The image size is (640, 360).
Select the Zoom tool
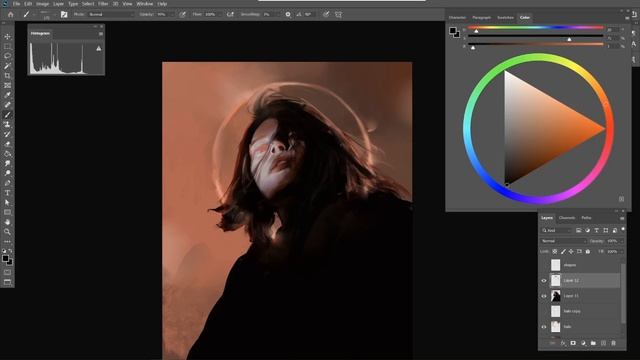[7, 232]
